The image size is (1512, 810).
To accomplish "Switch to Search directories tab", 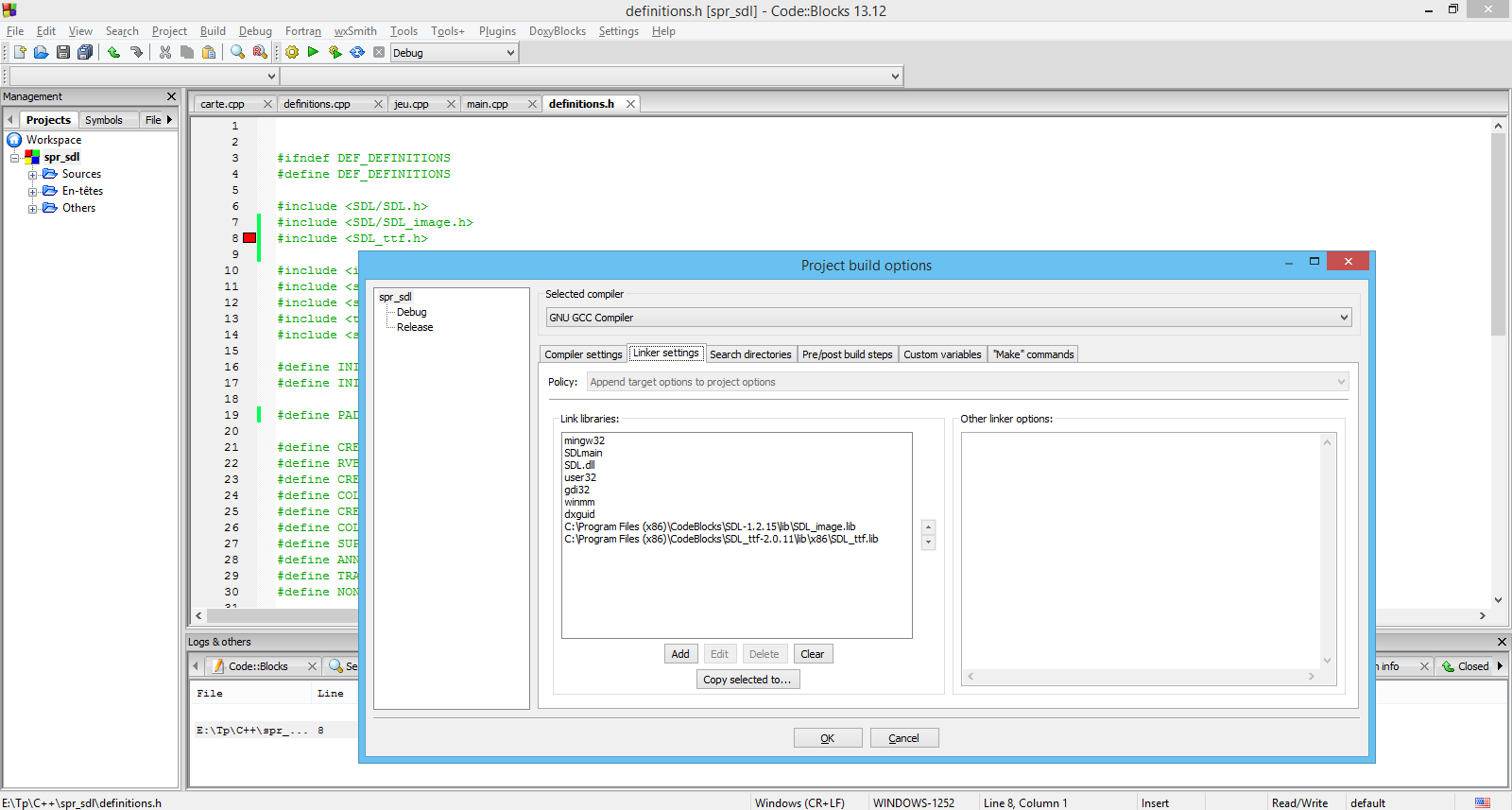I will click(x=750, y=354).
